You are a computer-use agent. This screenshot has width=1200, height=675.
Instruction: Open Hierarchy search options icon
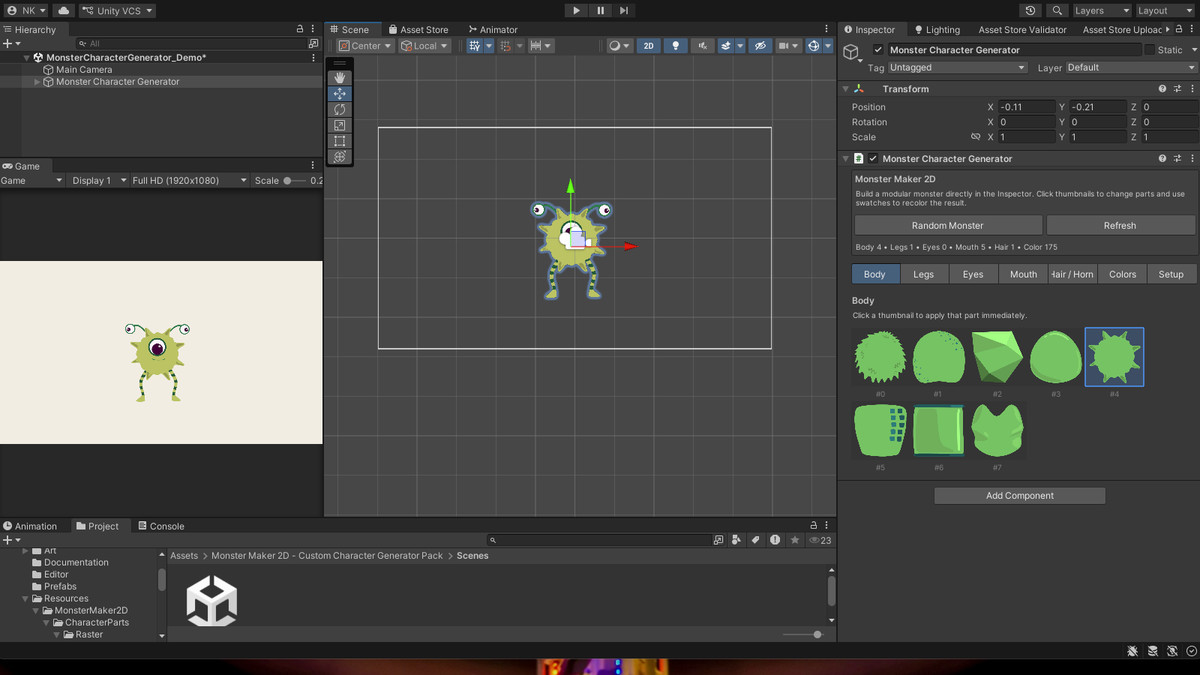point(313,44)
